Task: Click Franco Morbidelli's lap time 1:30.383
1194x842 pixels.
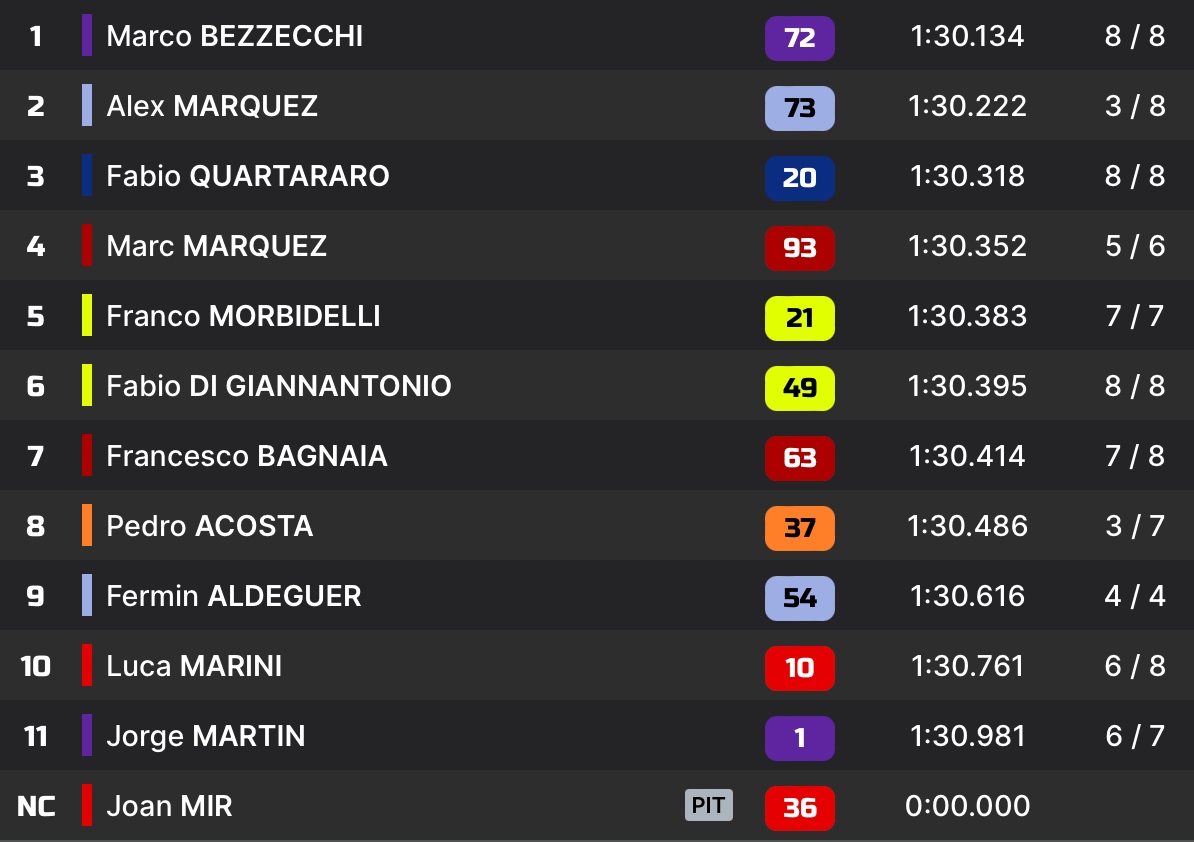Action: click(x=967, y=317)
